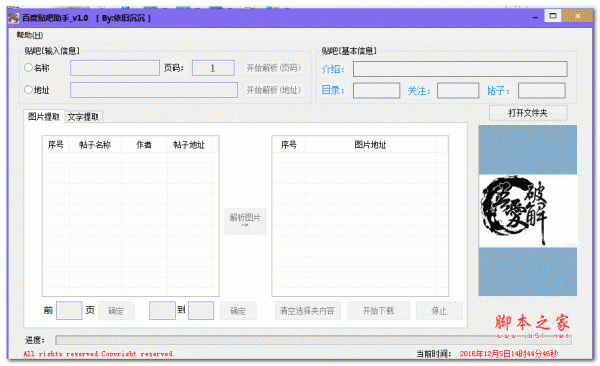Click the app icon in title bar

click(x=14, y=18)
